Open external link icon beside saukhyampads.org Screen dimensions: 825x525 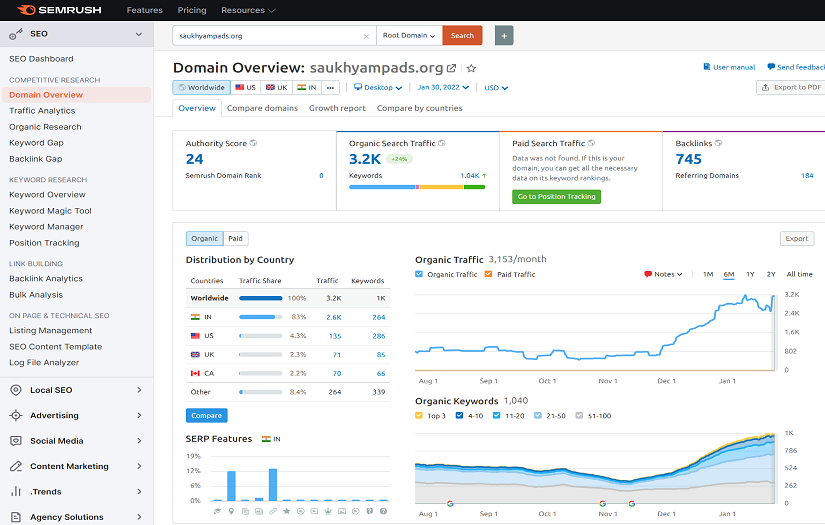[451, 68]
